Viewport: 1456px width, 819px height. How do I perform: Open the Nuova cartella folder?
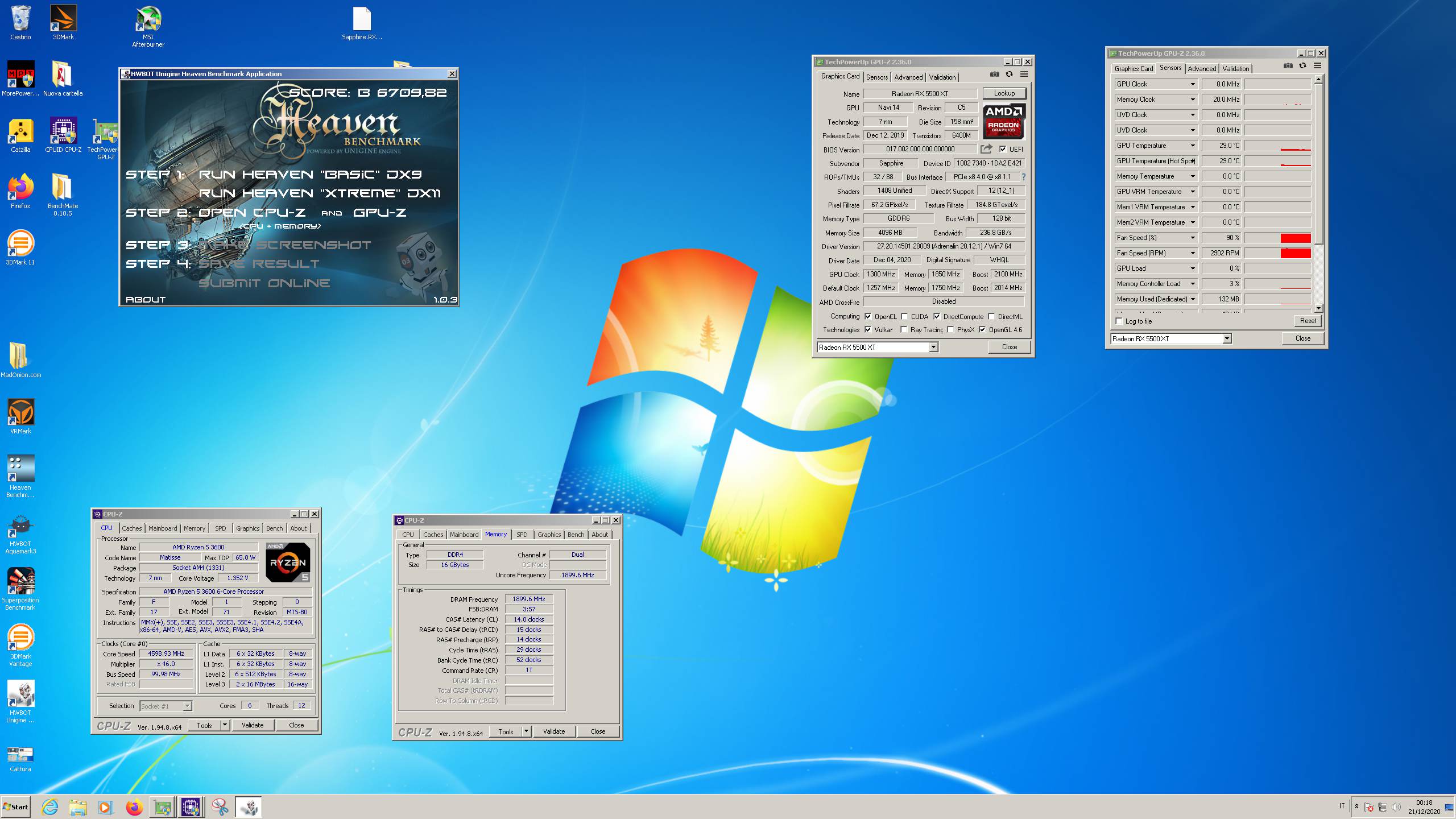pos(63,78)
